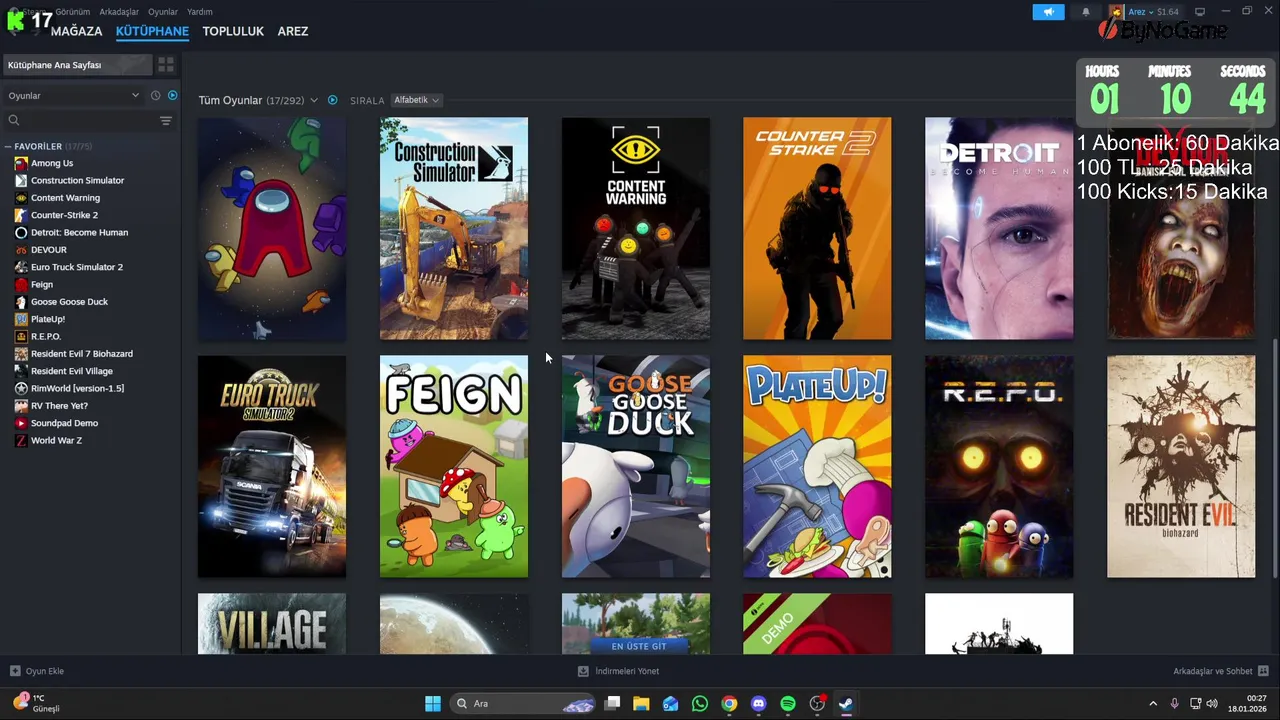Switch to the KÜTÜPHANE tab
Image resolution: width=1280 pixels, height=720 pixels.
tap(152, 31)
